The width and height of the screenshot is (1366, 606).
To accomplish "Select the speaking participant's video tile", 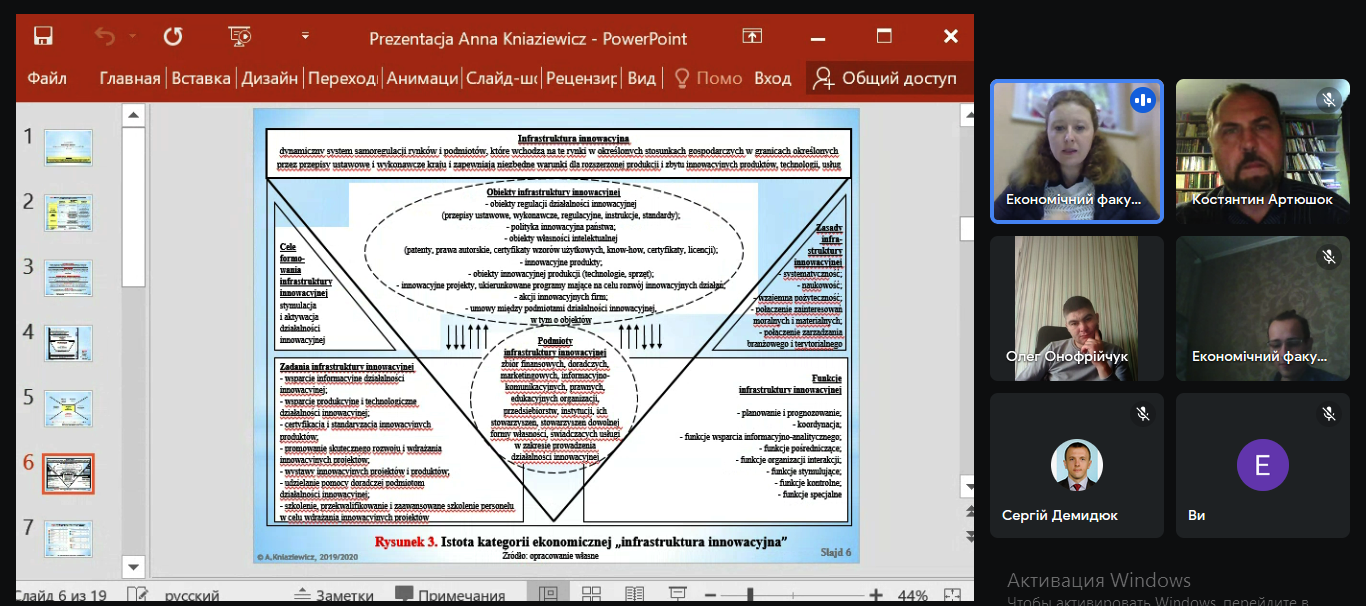I will [x=1077, y=151].
